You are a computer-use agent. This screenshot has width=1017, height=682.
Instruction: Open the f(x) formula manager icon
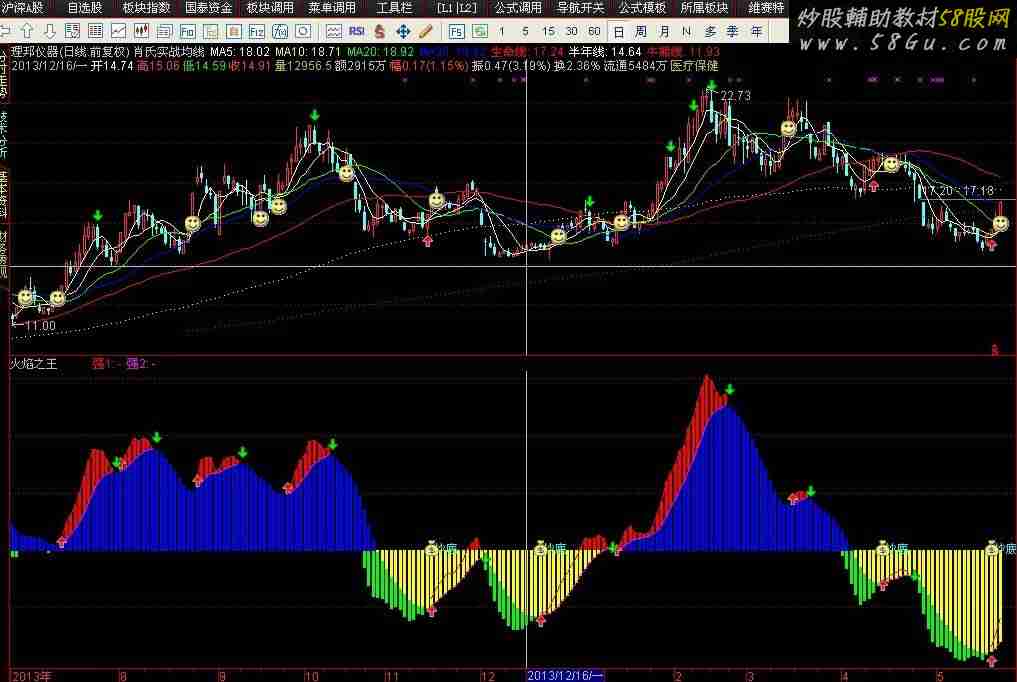(280, 30)
